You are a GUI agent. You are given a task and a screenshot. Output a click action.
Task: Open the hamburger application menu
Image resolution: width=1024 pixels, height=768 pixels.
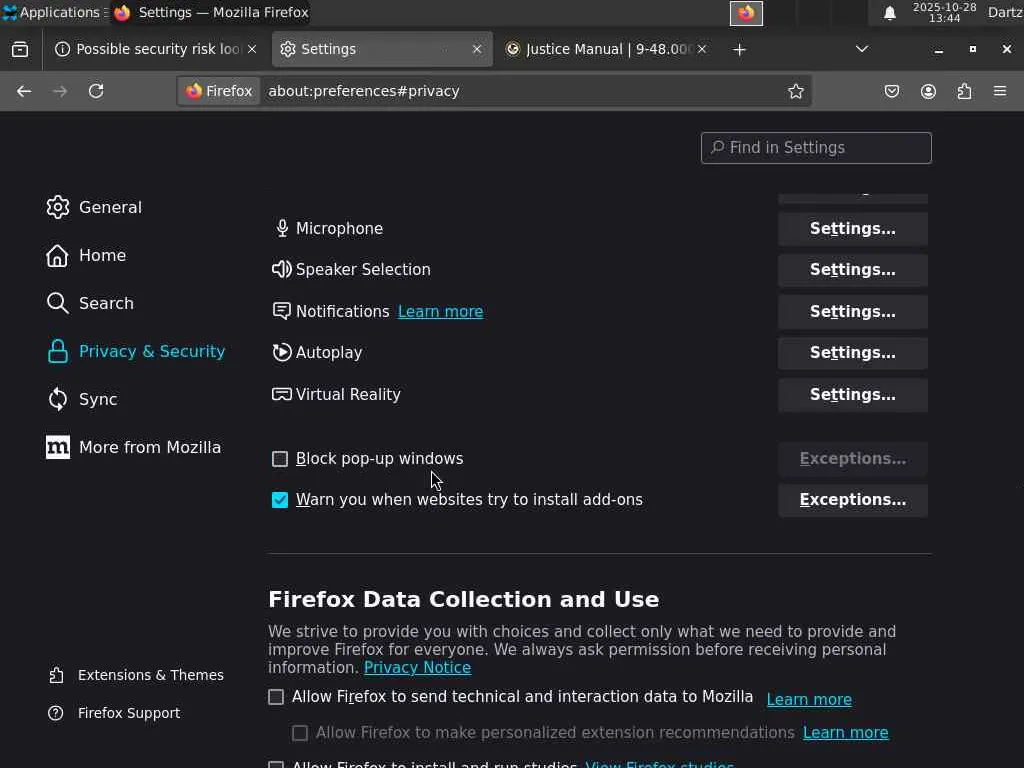coord(1000,91)
